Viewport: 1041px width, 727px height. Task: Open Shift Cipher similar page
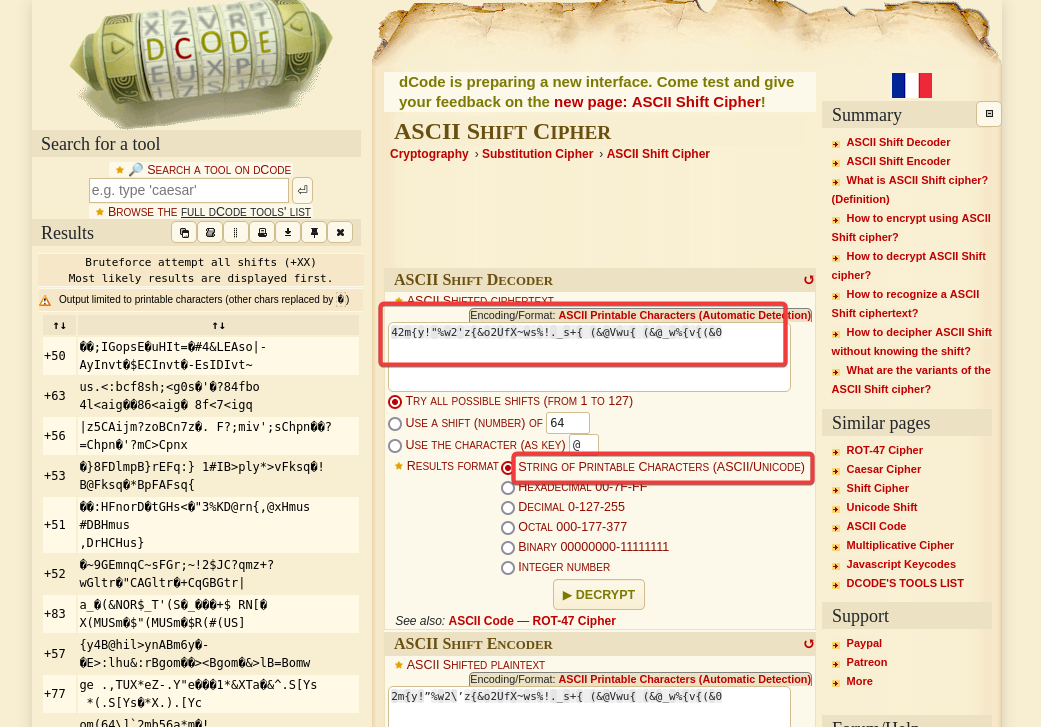[x=877, y=489]
